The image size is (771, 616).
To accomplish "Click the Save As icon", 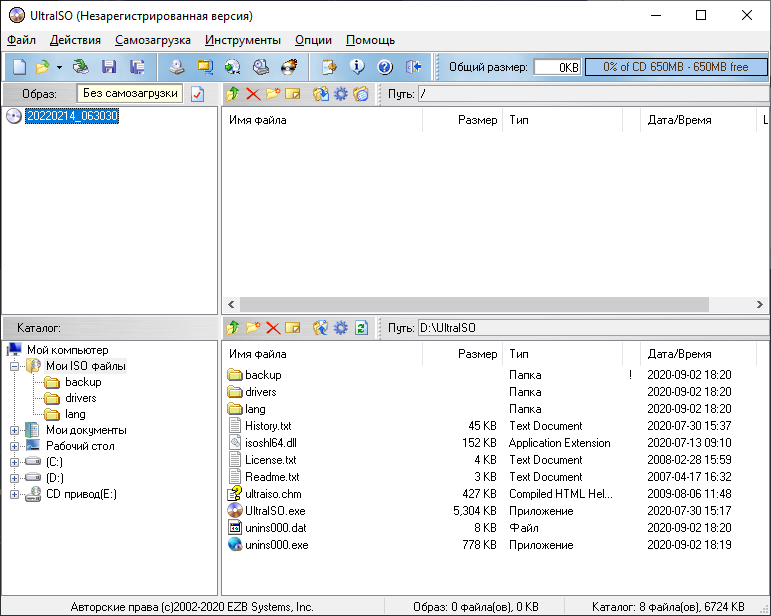I will (x=137, y=67).
